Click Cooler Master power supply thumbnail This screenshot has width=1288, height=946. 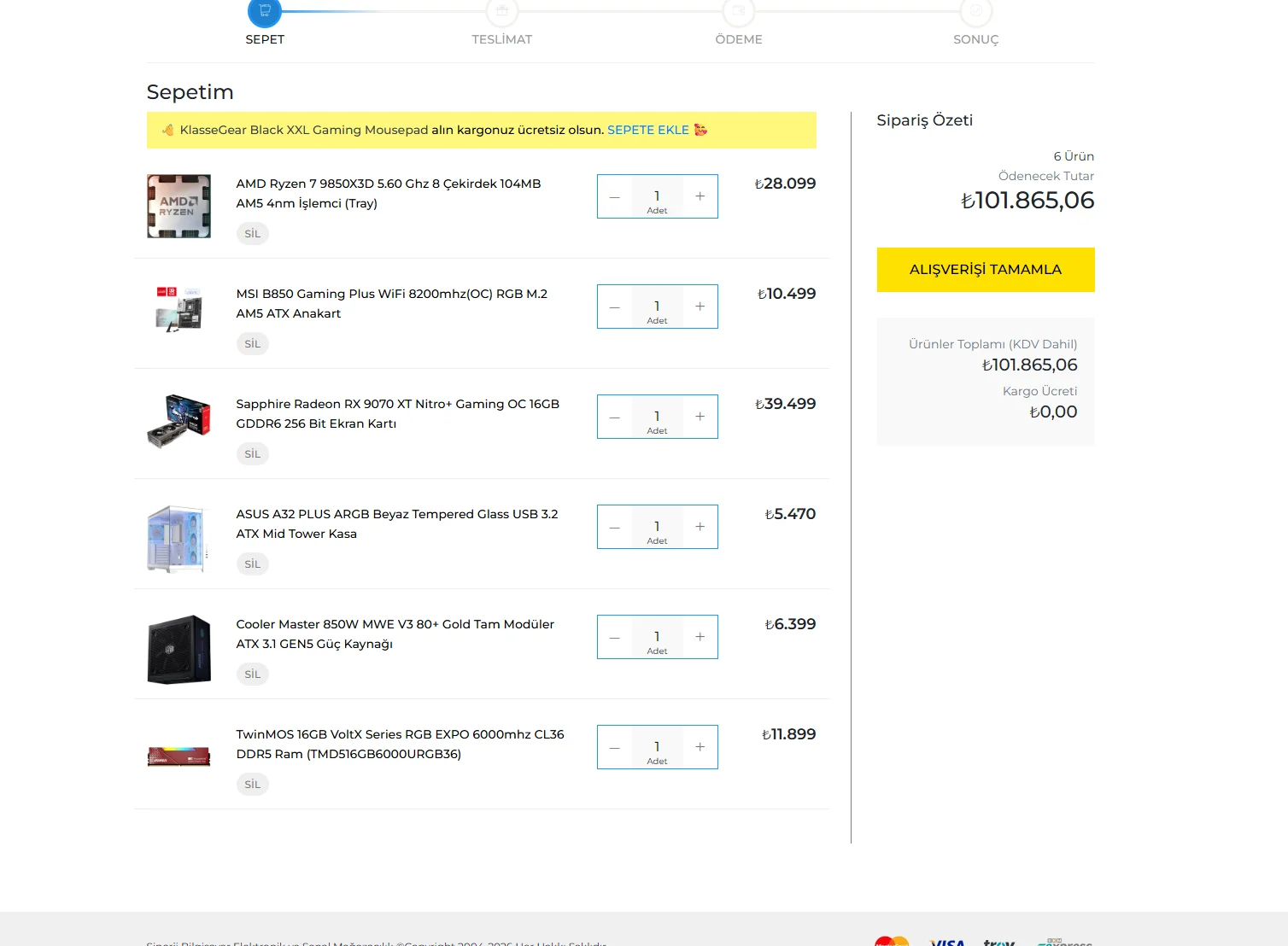[x=179, y=650]
